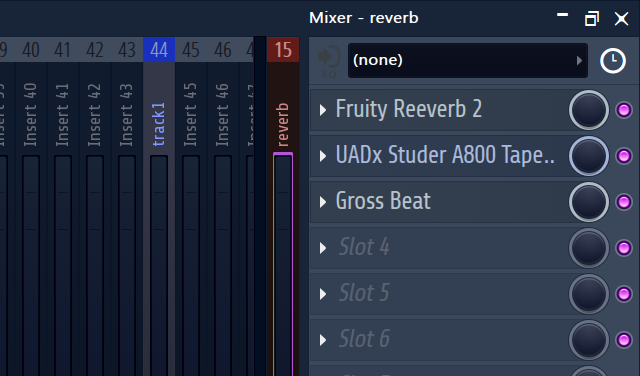Expand UADx Studer A800 Tape slot arrow
This screenshot has width=640, height=376.
pyautogui.click(x=323, y=156)
